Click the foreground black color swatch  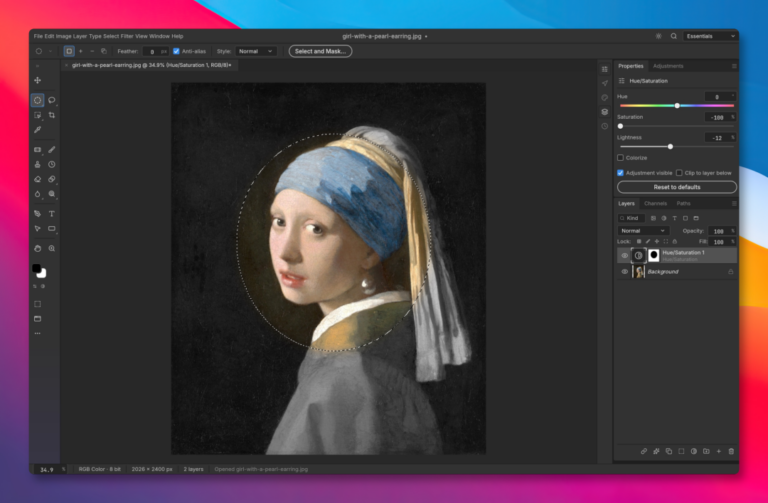(36, 268)
